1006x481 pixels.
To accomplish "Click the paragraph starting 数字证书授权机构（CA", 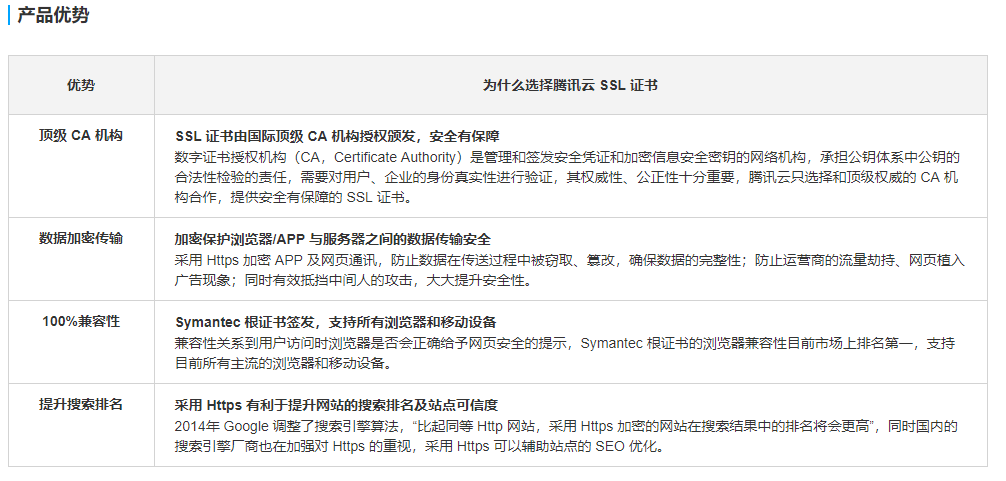I will pyautogui.click(x=567, y=177).
